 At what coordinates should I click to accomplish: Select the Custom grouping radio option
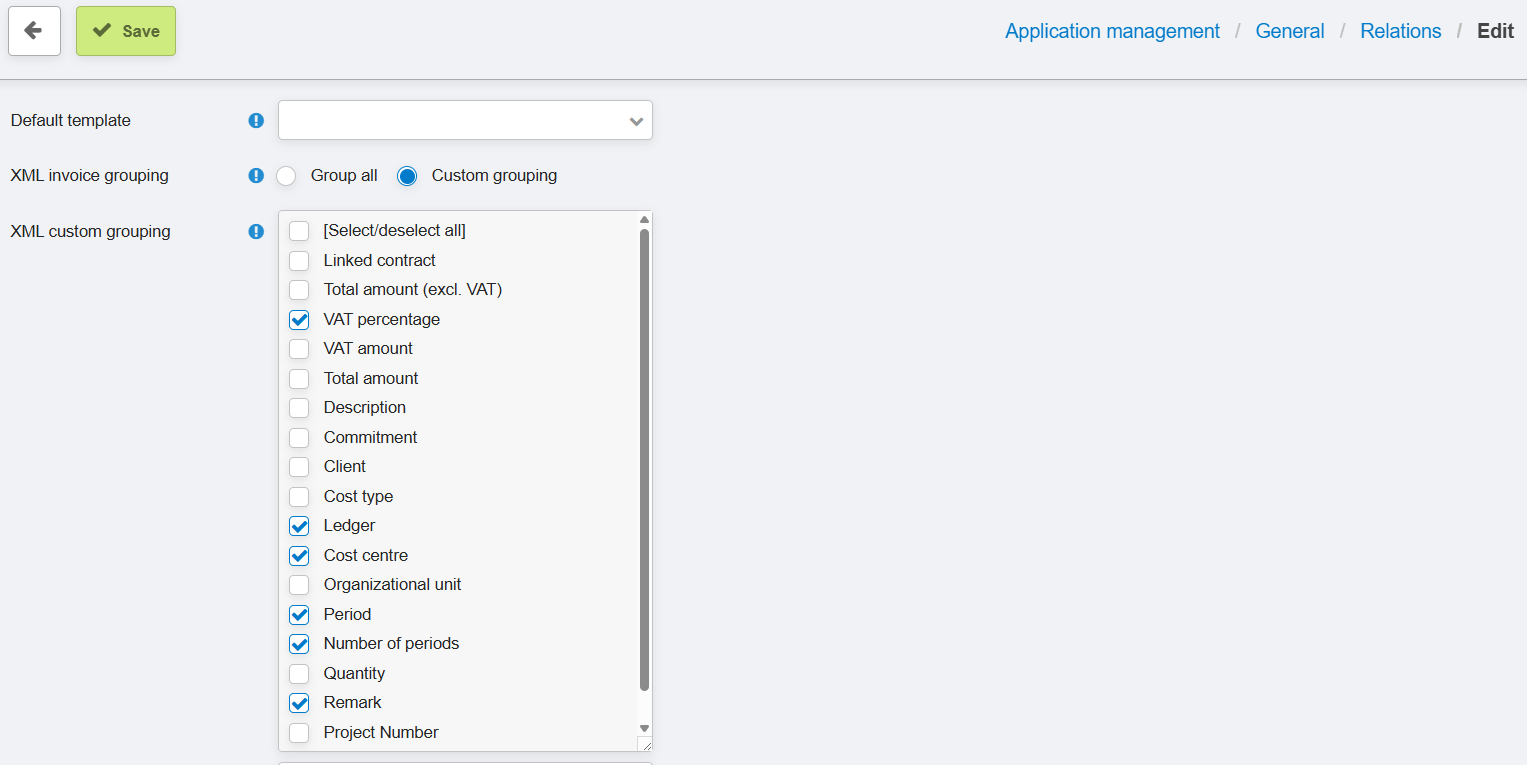(407, 176)
